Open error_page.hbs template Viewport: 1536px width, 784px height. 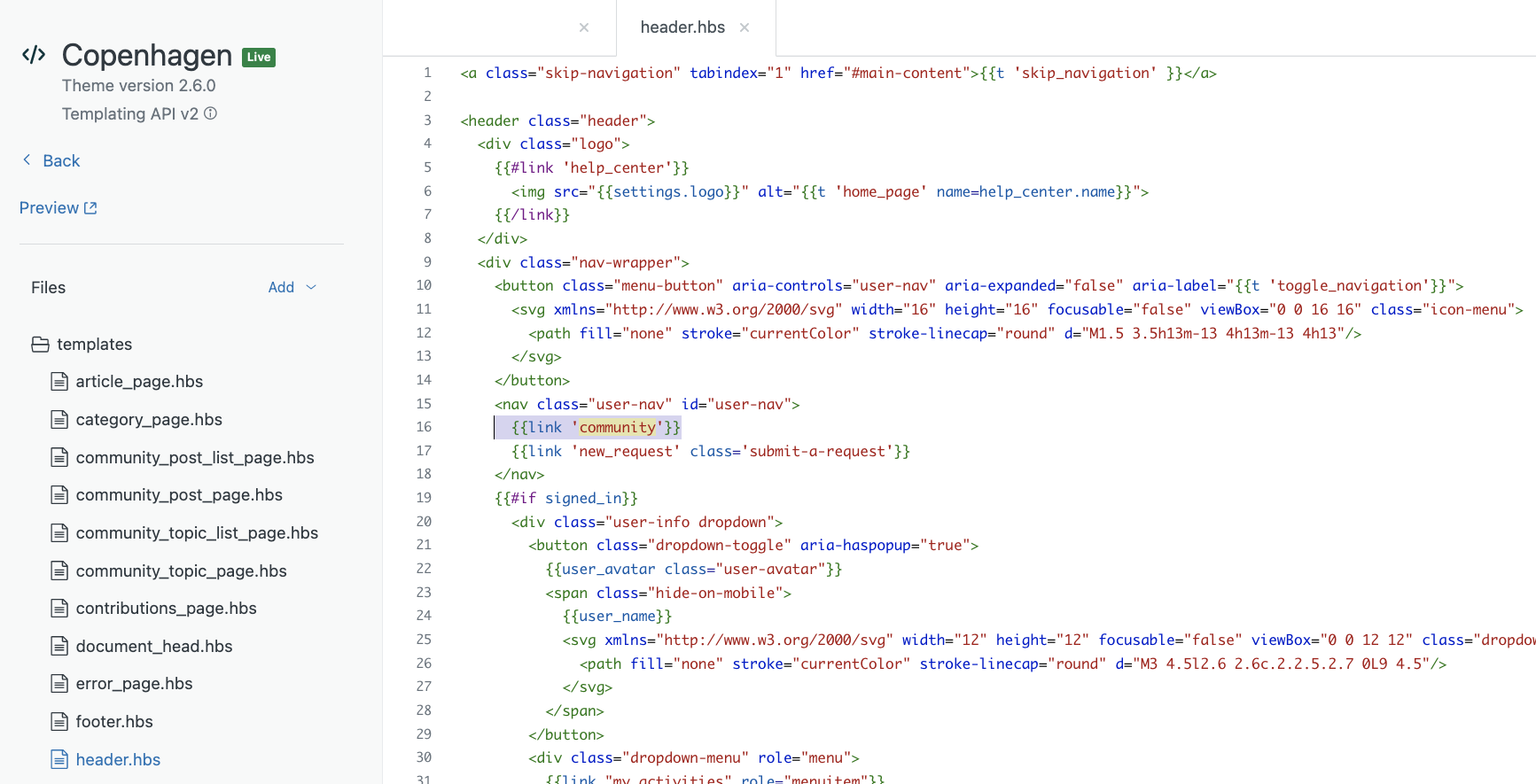coord(134,684)
